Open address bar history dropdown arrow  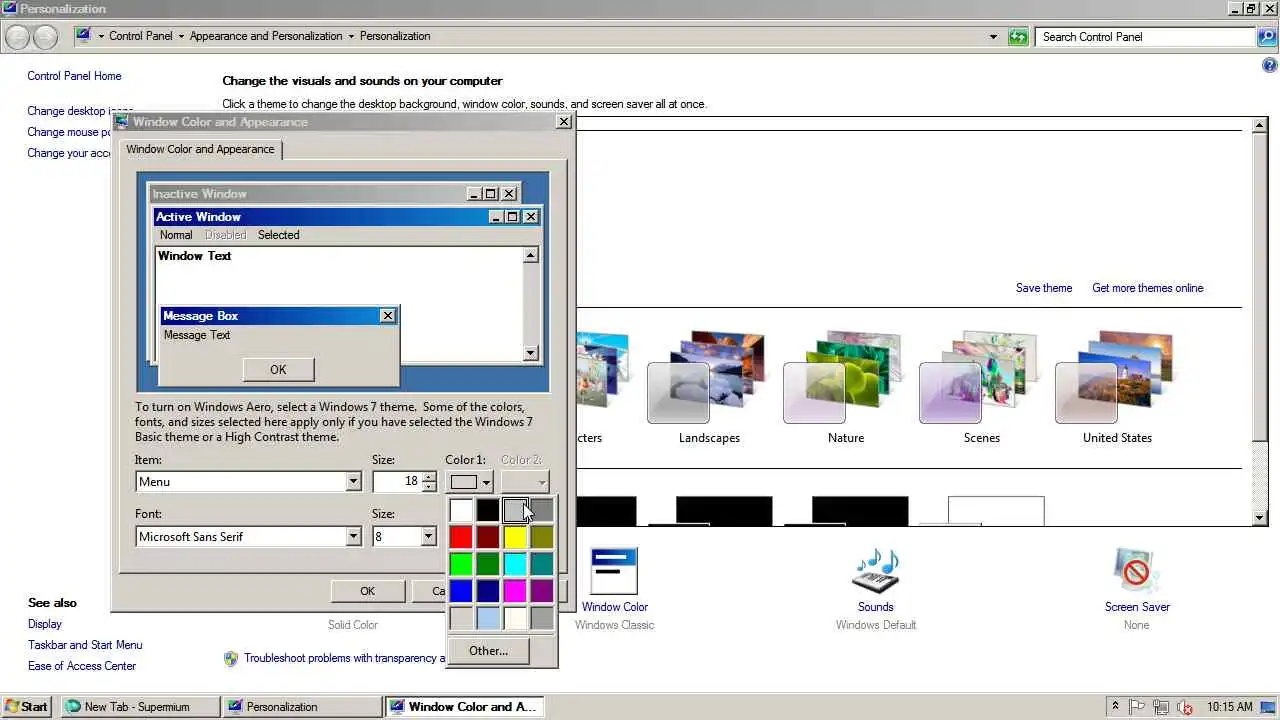click(993, 37)
